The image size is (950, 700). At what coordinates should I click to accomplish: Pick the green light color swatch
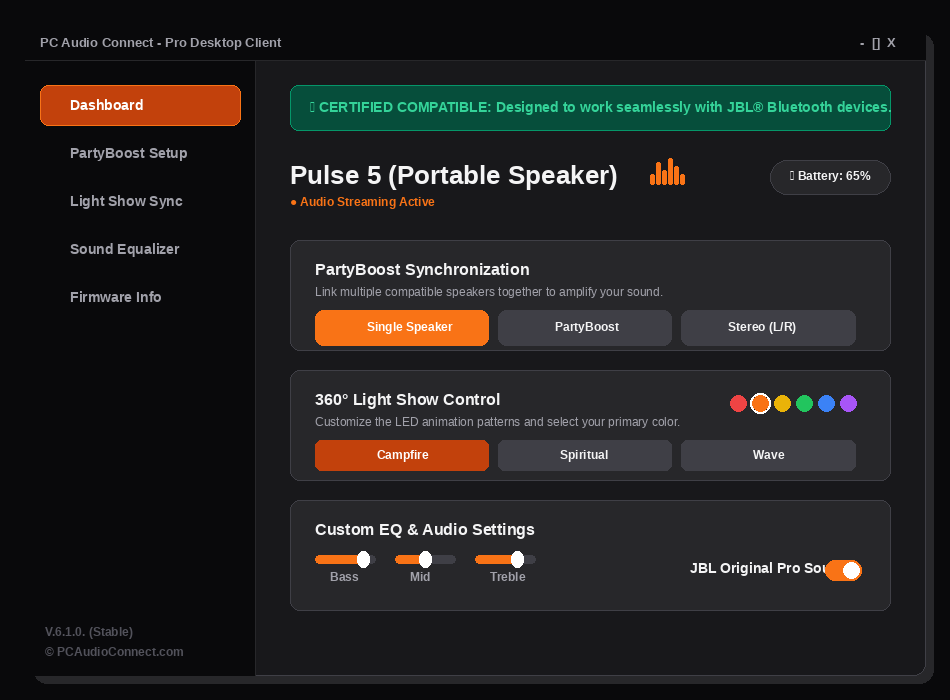click(x=804, y=404)
